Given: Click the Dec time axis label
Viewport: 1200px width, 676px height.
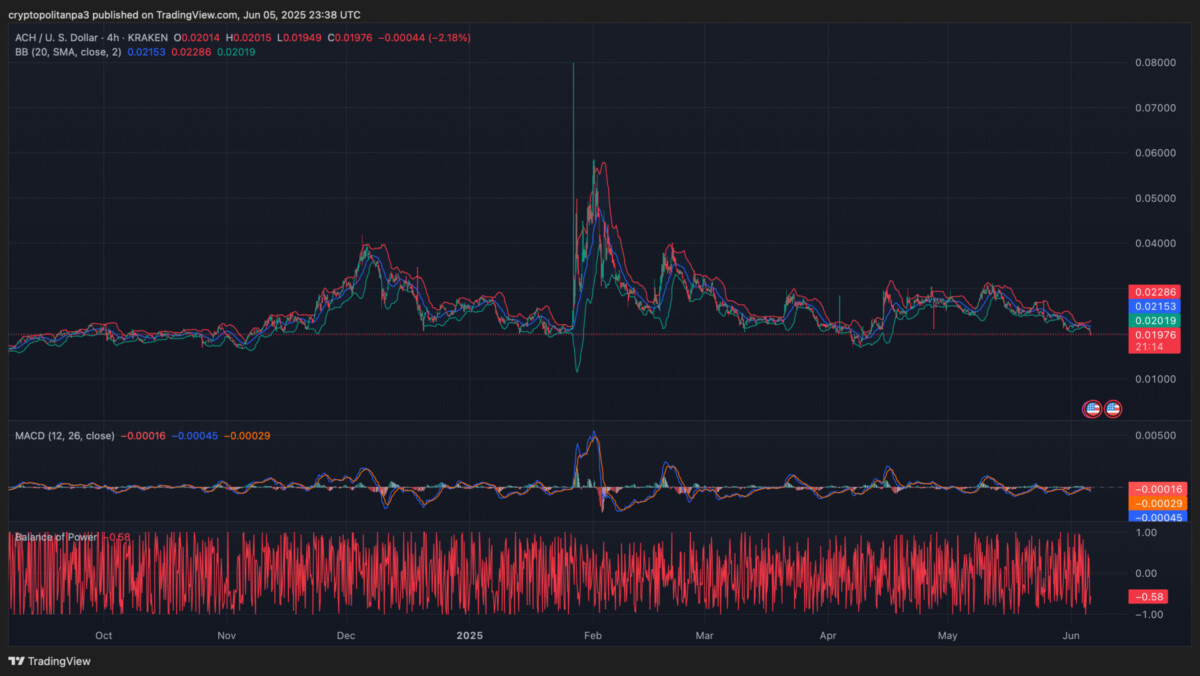Looking at the screenshot, I should [347, 635].
